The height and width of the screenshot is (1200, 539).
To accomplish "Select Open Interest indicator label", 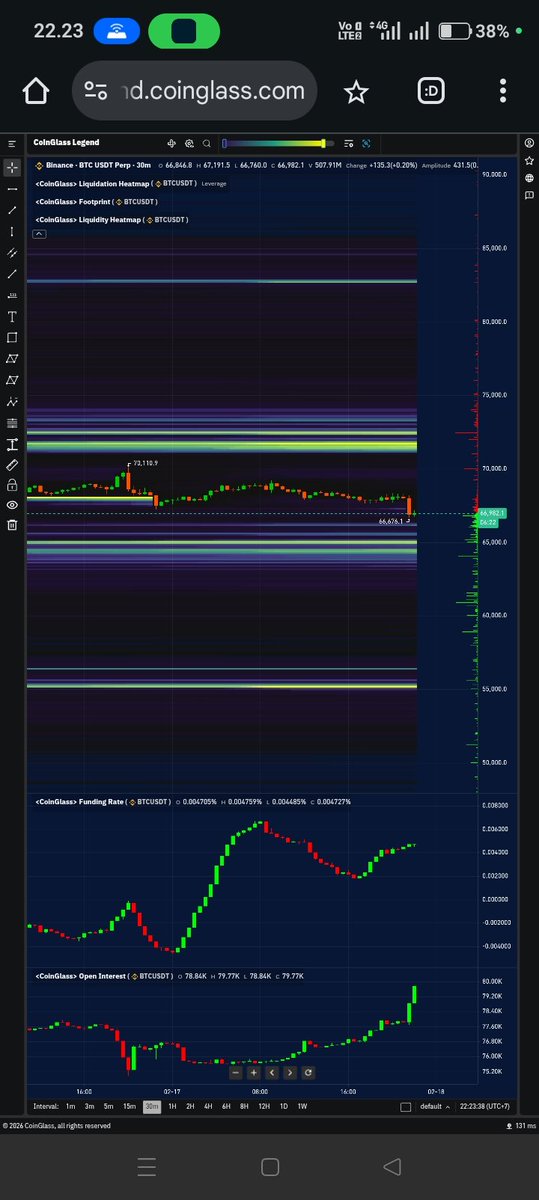I will pos(81,974).
